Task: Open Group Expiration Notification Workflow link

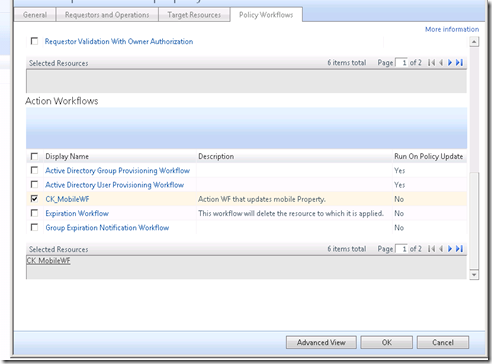Action: pyautogui.click(x=107, y=228)
